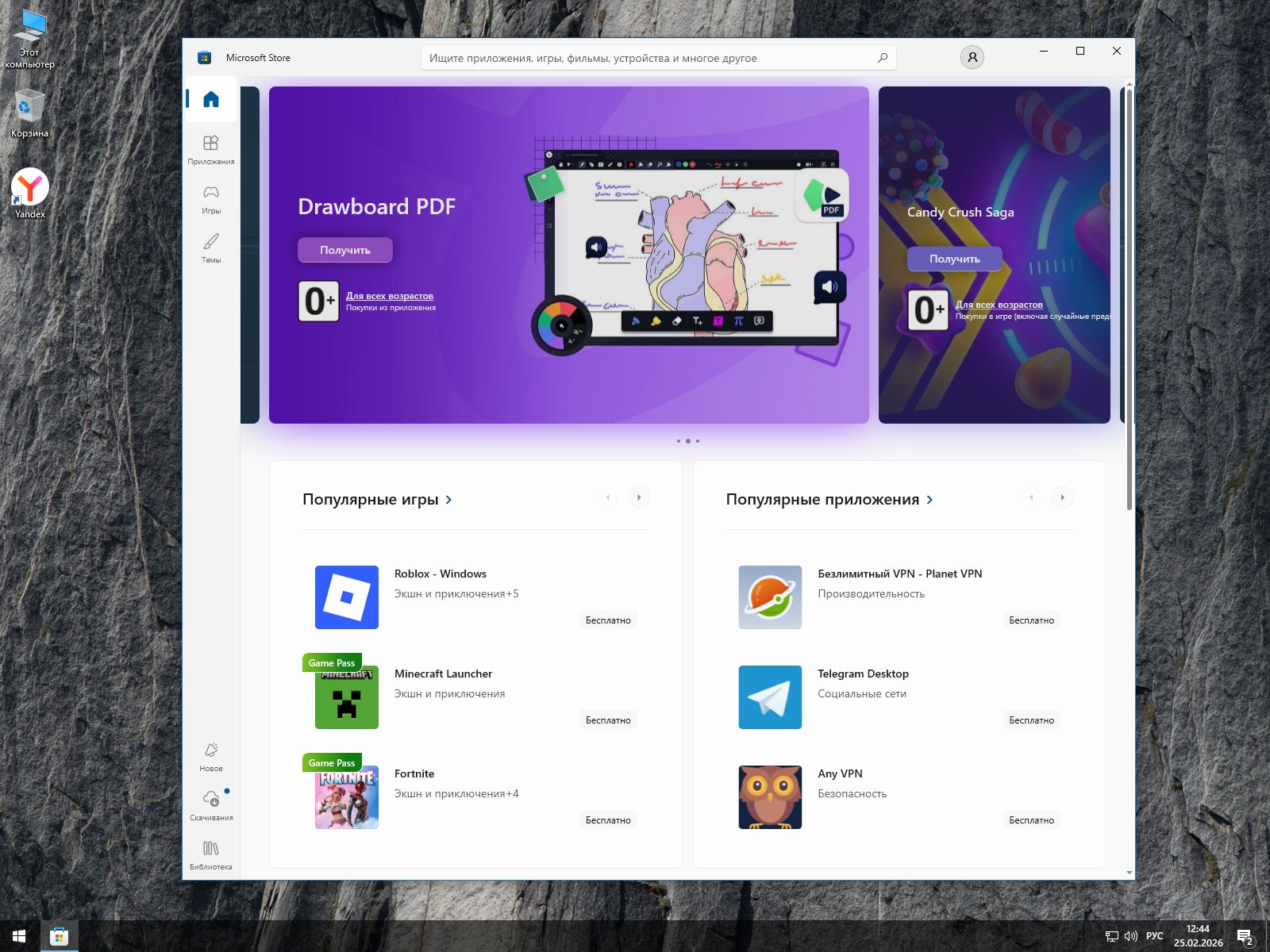Select Telegram Desktop app icon
Screen dimensions: 1270x952
tap(770, 697)
